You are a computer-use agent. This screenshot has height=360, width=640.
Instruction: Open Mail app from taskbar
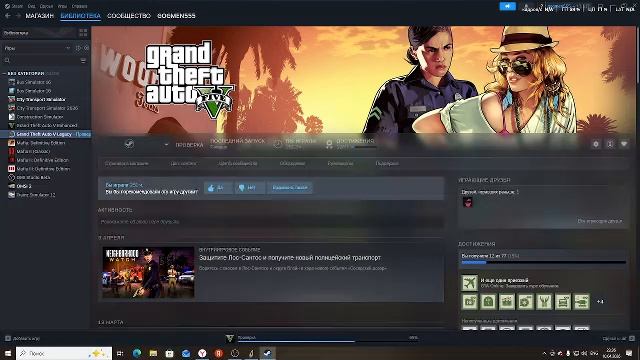click(x=186, y=353)
